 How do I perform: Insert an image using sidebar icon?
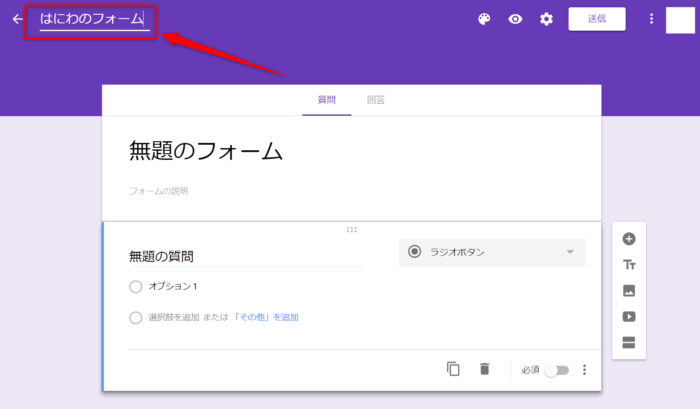coord(629,291)
